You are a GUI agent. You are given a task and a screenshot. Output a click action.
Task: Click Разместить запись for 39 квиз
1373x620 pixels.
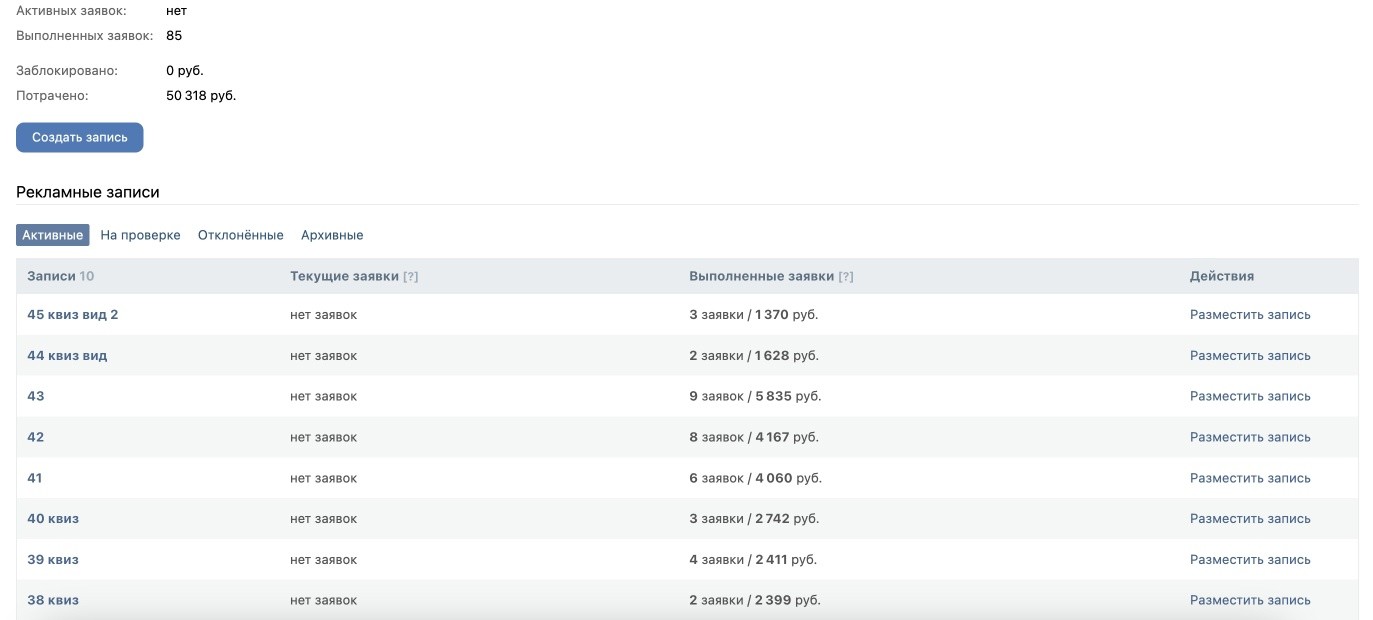click(x=1250, y=560)
